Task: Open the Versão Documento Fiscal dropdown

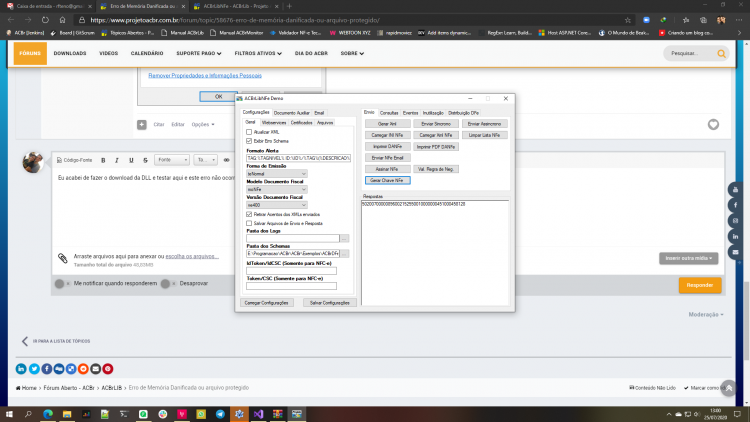Action: click(276, 205)
